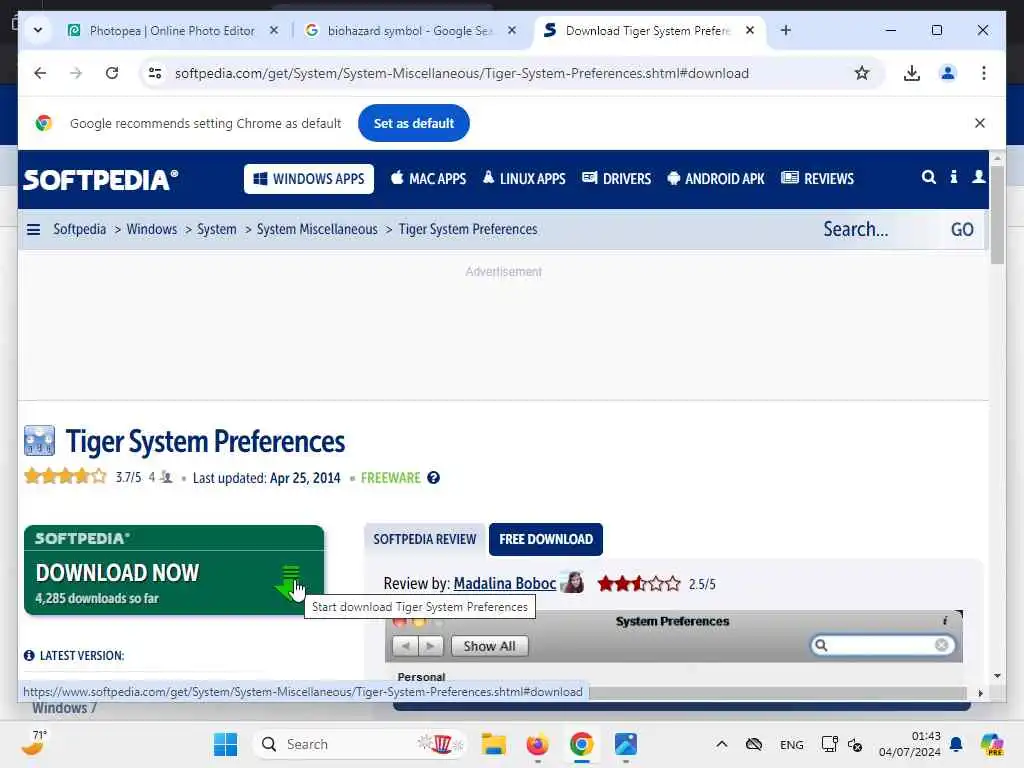Switch to the Photopea Online Photo Editor tab
The height and width of the screenshot is (768, 1024).
174,31
